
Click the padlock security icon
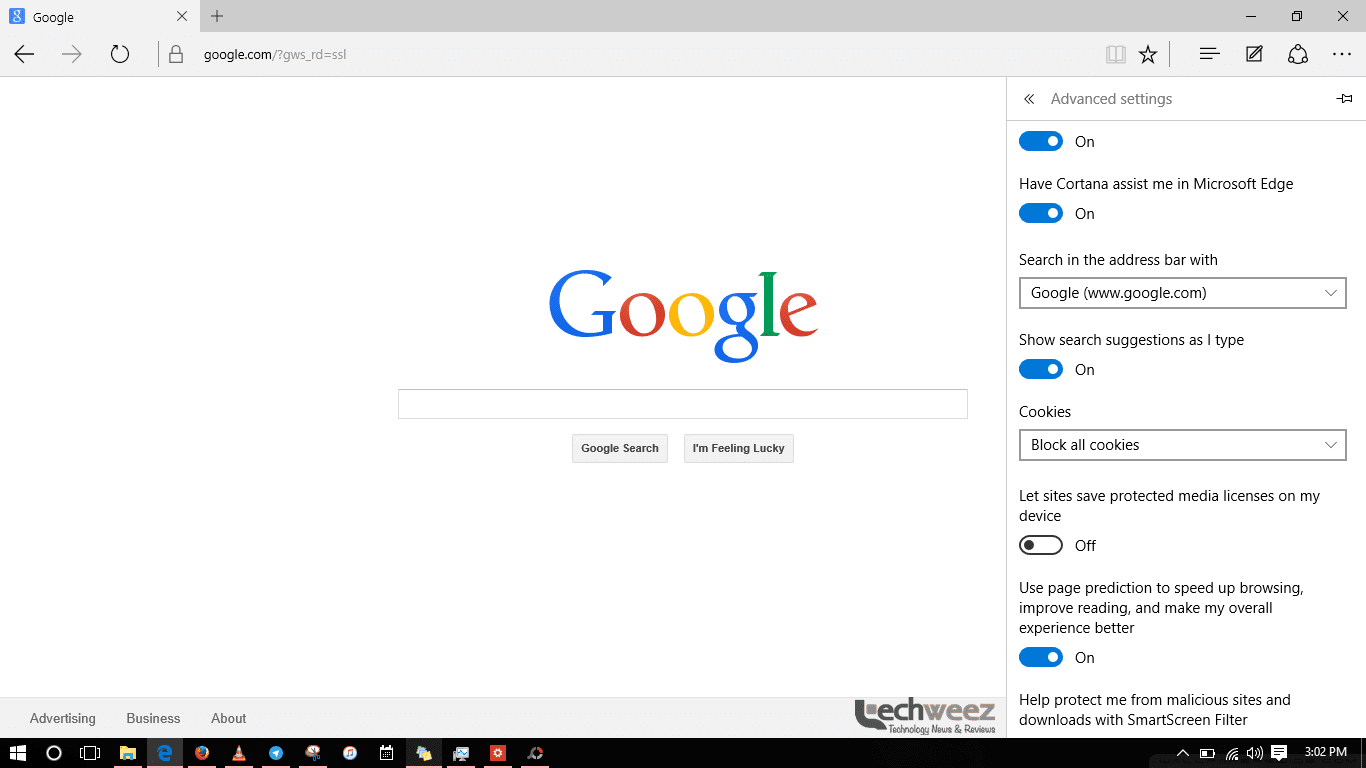(x=176, y=55)
